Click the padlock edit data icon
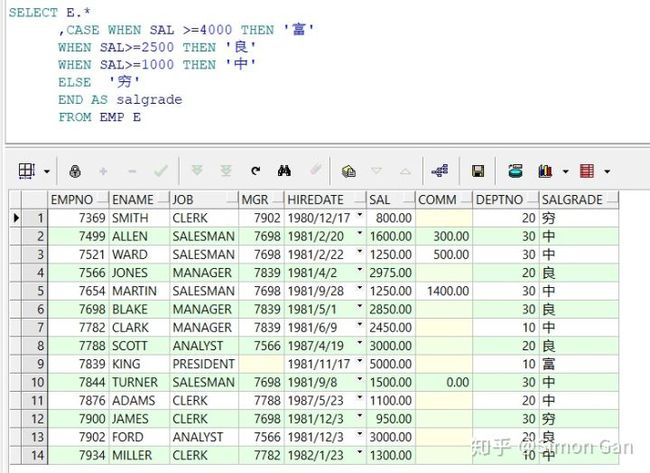 click(75, 171)
